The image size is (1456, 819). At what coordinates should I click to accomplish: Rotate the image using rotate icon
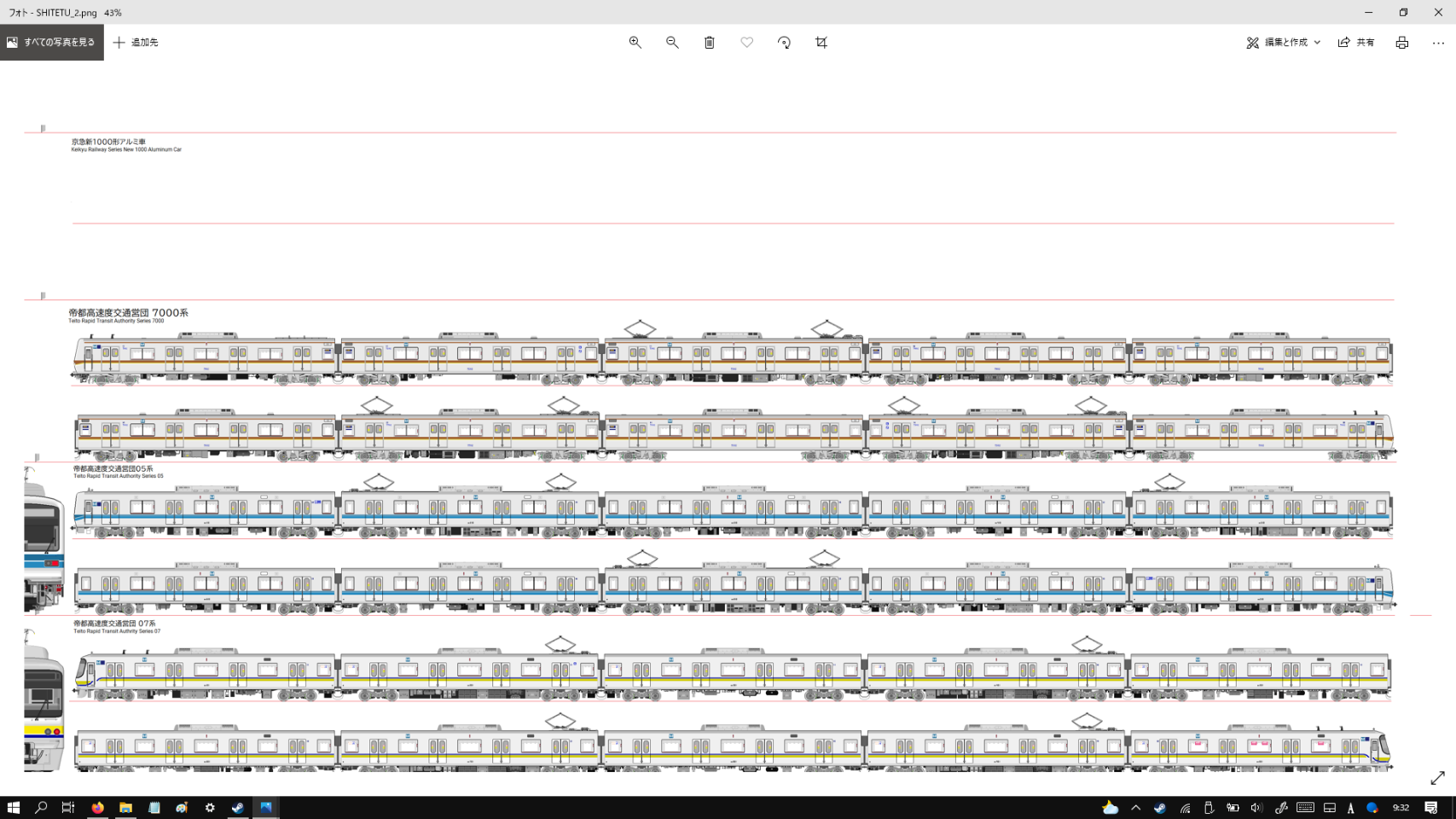click(784, 43)
